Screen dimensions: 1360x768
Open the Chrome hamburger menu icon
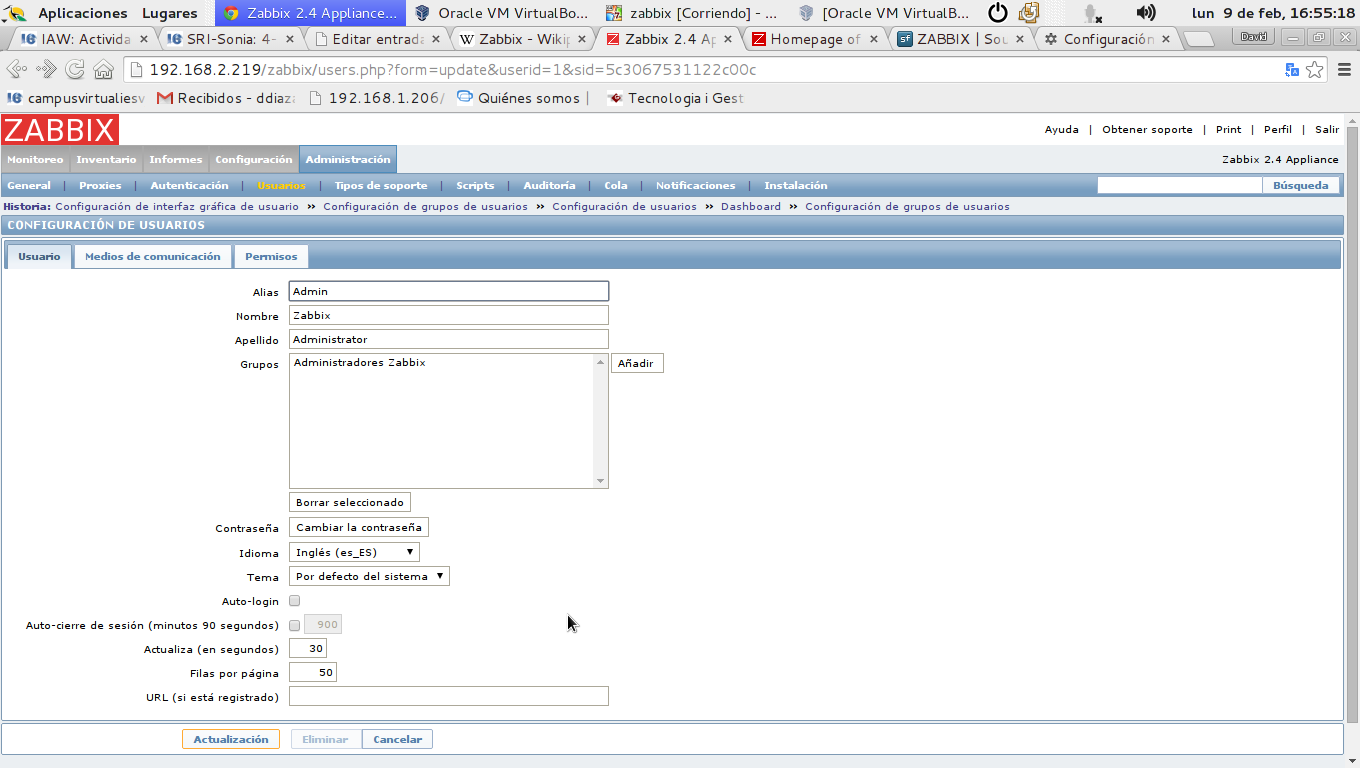1340,70
